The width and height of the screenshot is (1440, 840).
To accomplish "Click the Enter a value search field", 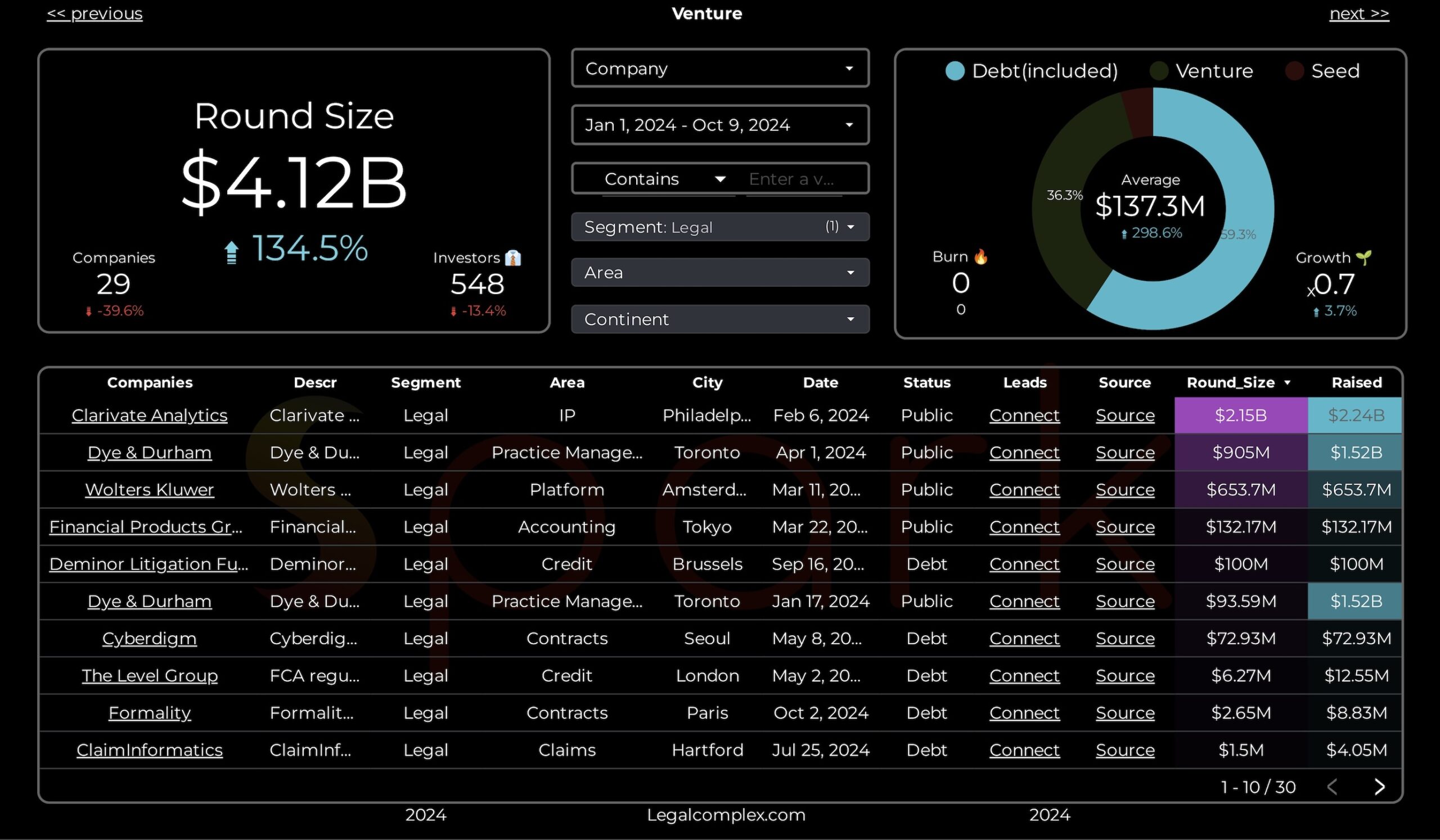I will (x=794, y=179).
